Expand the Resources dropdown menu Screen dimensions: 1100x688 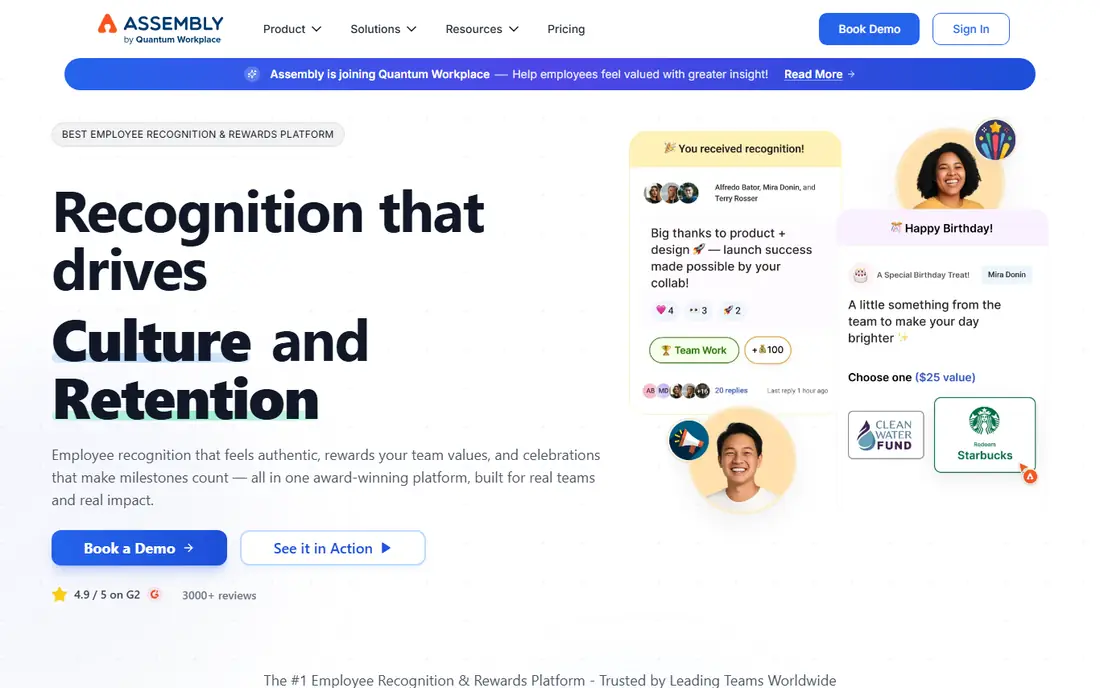click(x=482, y=29)
